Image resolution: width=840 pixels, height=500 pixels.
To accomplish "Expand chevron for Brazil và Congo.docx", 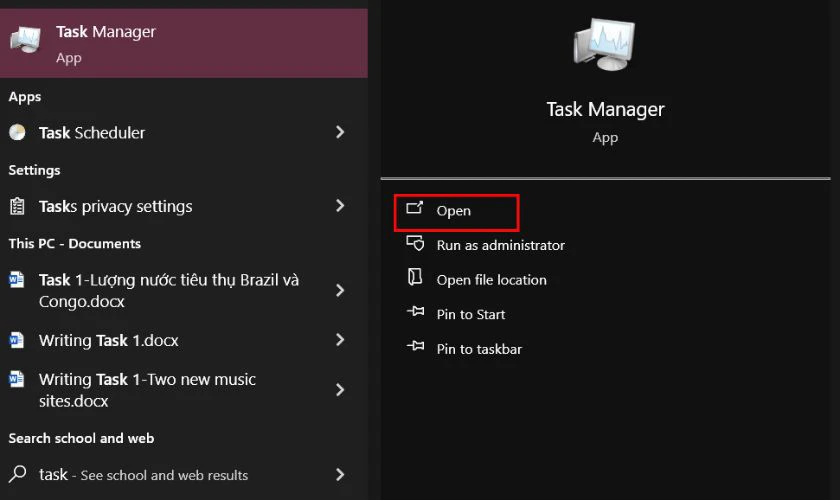I will [x=340, y=290].
